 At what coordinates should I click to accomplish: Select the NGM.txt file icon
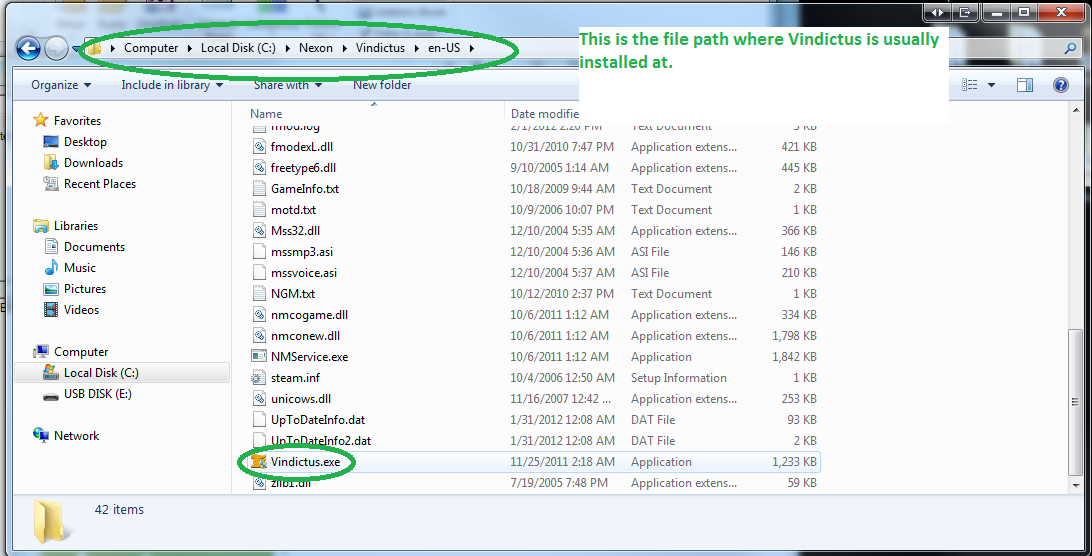(x=259, y=293)
